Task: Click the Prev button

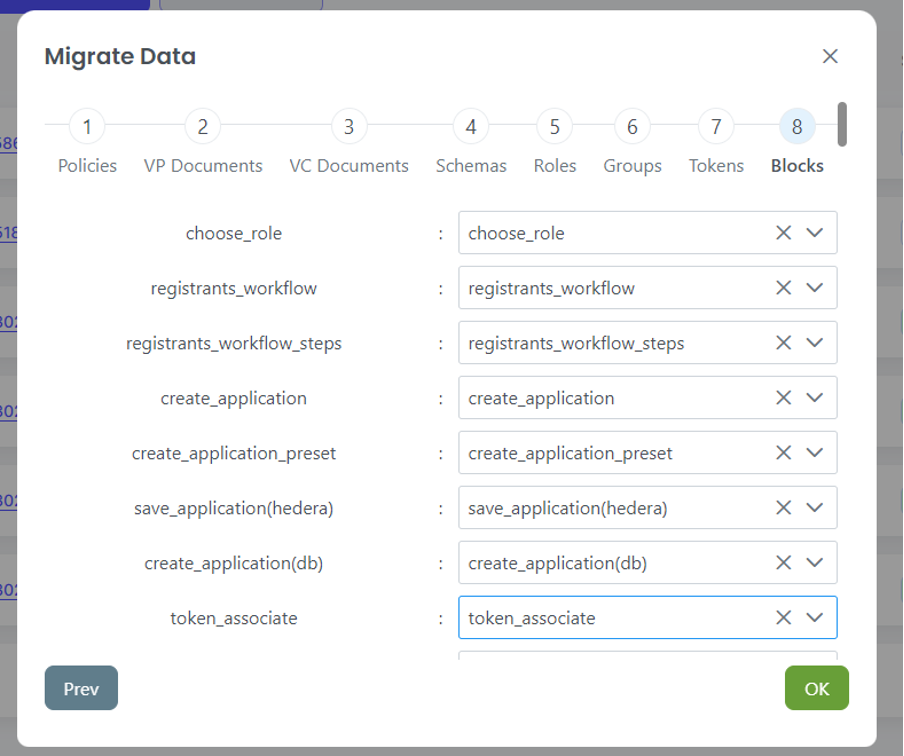Action: [x=81, y=688]
